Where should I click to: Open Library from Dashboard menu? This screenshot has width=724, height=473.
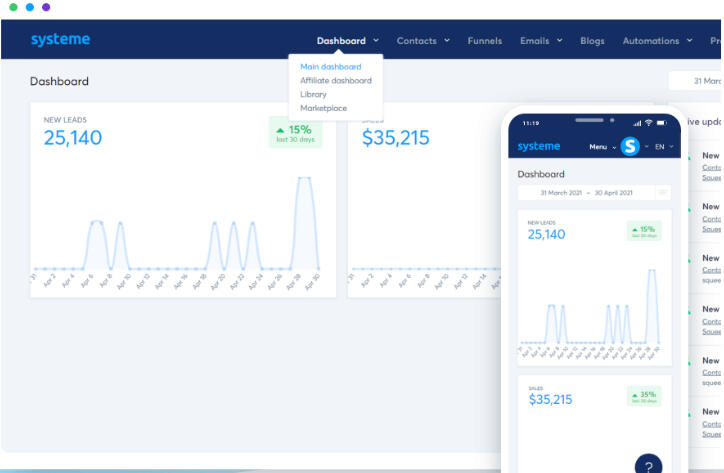tap(313, 94)
